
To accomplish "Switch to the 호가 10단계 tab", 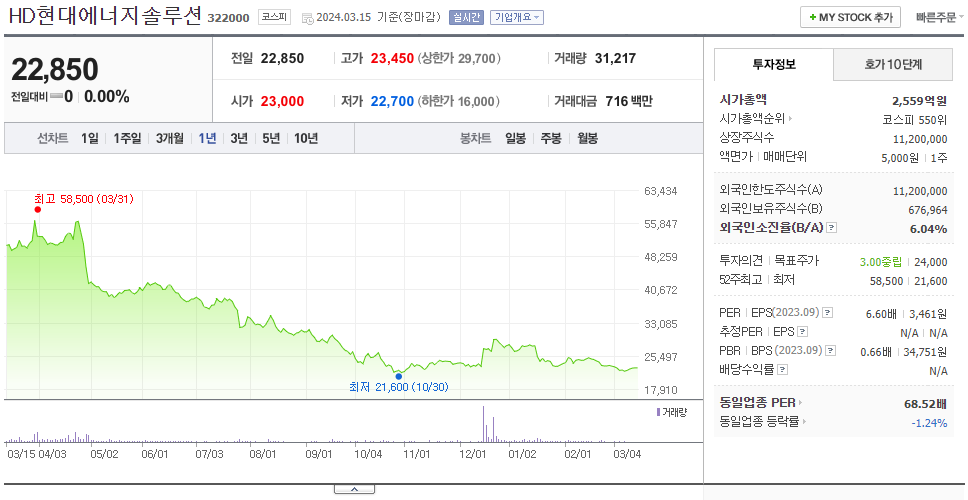I will click(x=893, y=64).
